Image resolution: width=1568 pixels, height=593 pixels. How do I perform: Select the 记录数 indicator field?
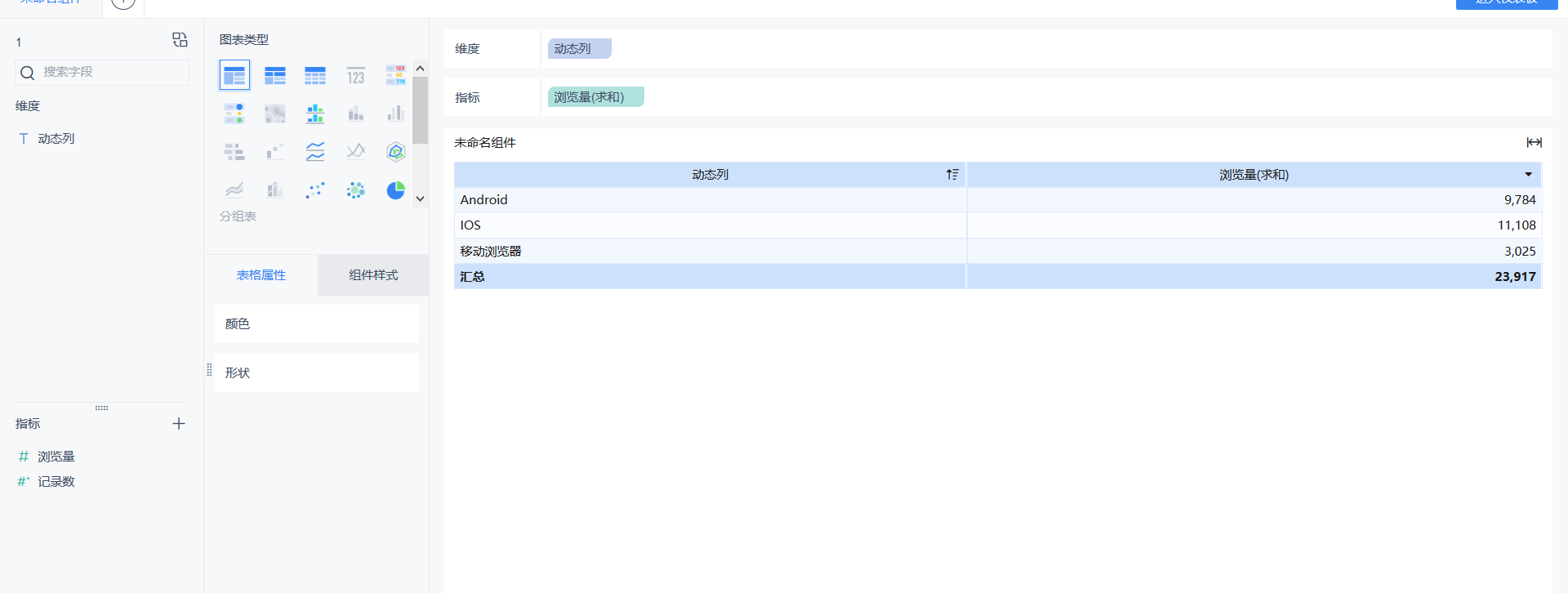tap(56, 482)
